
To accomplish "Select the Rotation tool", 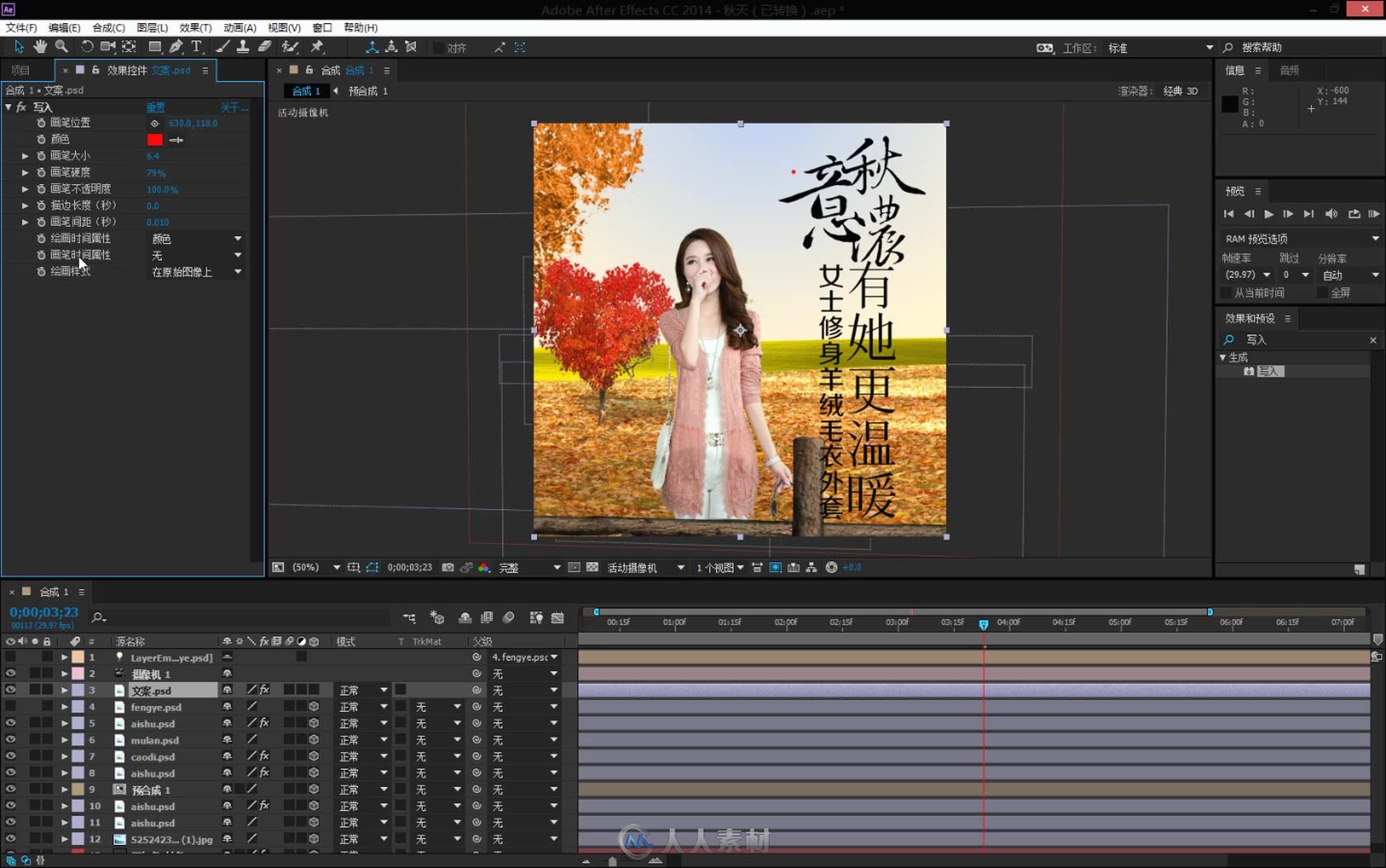I will pos(86,47).
